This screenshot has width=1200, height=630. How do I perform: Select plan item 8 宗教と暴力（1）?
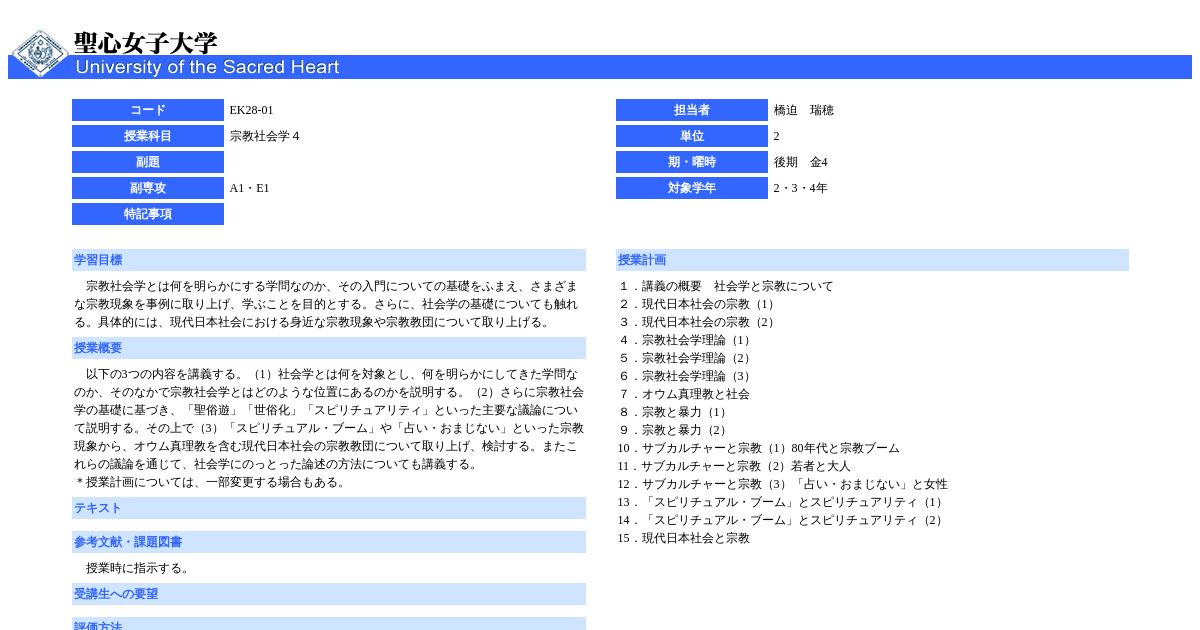tap(674, 412)
